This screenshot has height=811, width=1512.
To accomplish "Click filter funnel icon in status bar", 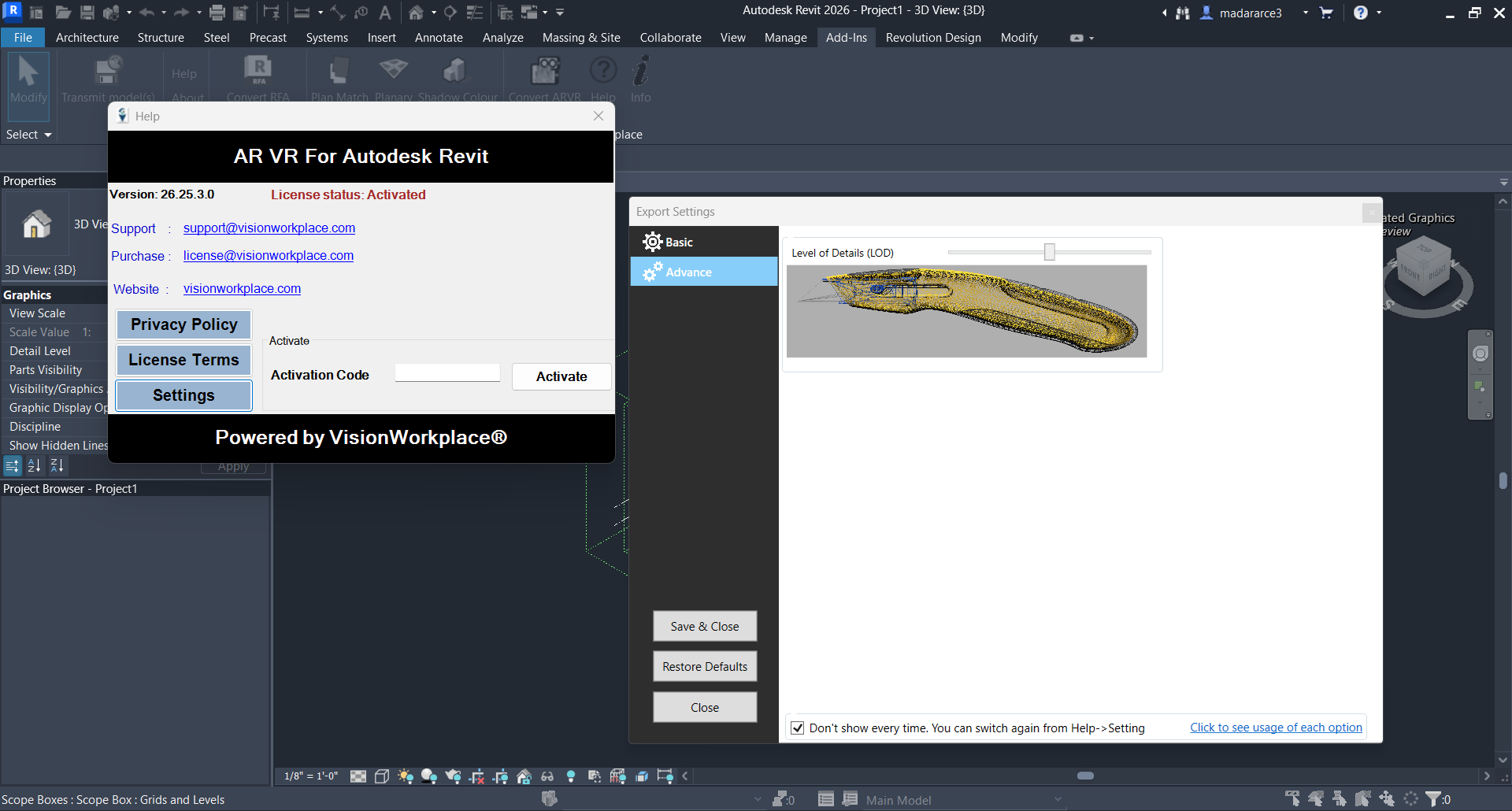I will (1433, 799).
